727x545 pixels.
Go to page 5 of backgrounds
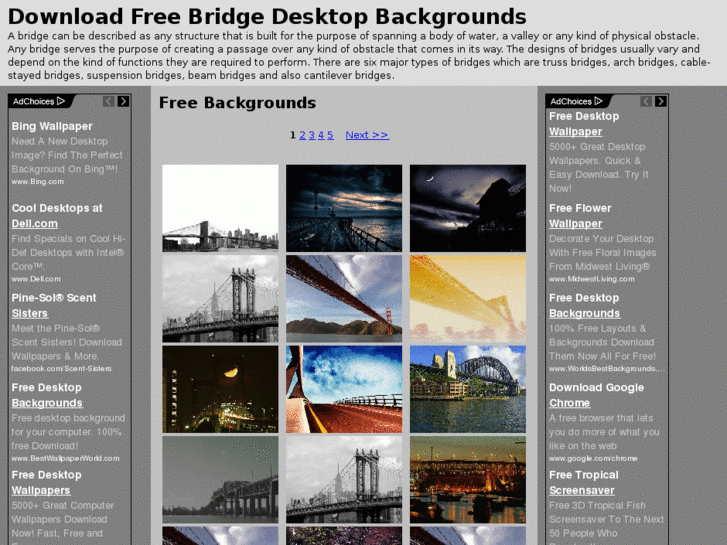click(x=330, y=135)
